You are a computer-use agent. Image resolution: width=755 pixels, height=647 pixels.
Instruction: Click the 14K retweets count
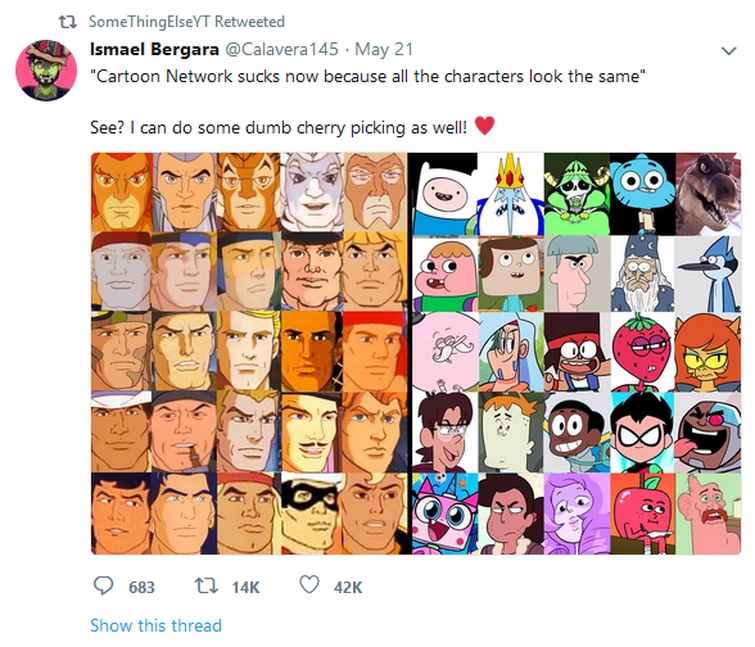click(x=245, y=587)
